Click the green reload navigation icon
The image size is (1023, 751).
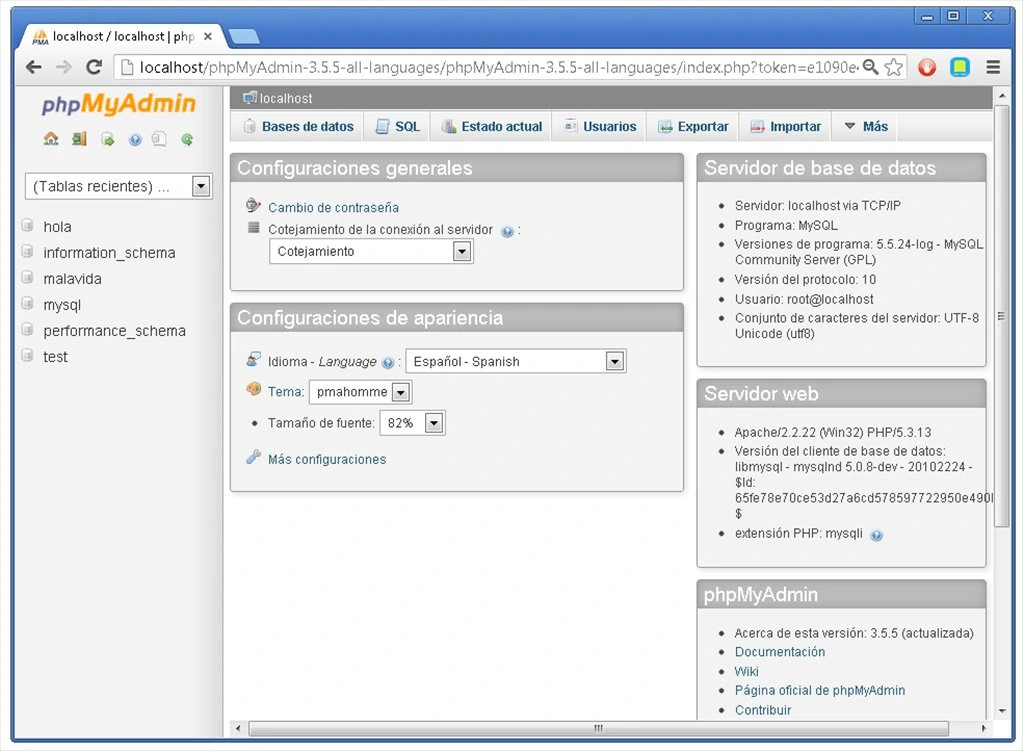187,139
